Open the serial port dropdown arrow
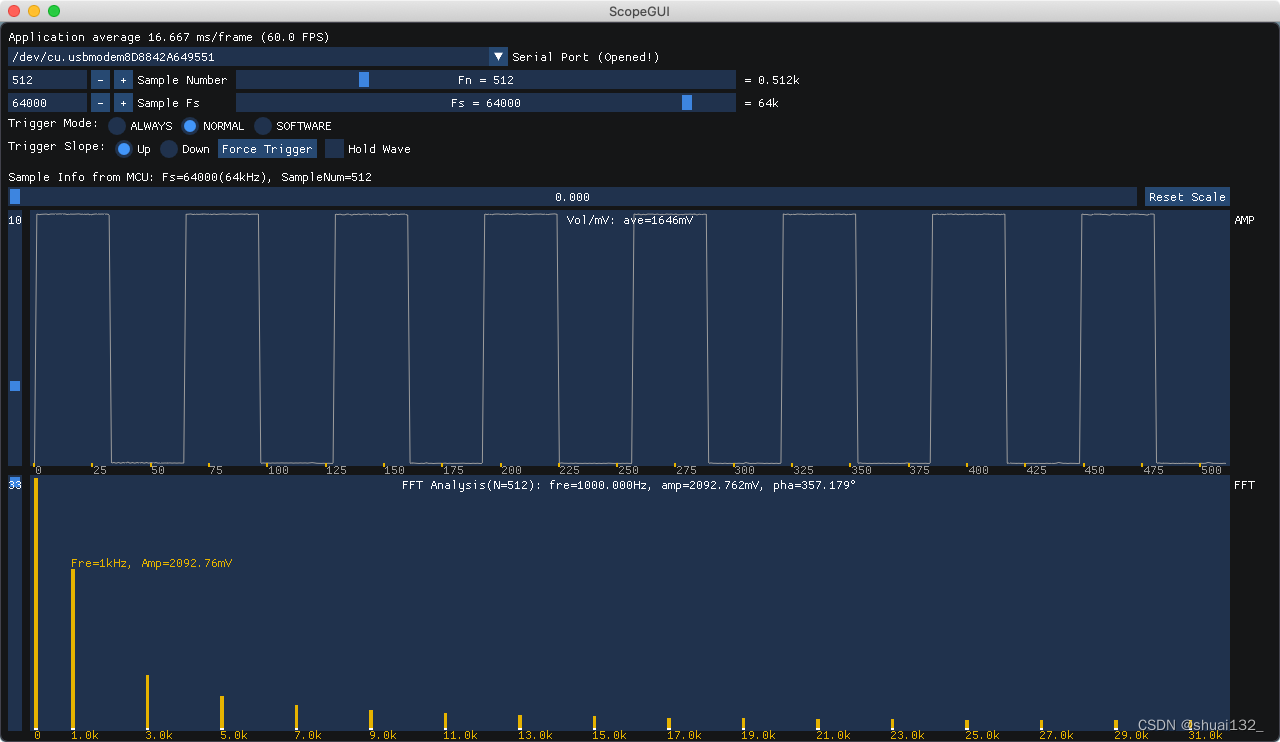 point(498,57)
